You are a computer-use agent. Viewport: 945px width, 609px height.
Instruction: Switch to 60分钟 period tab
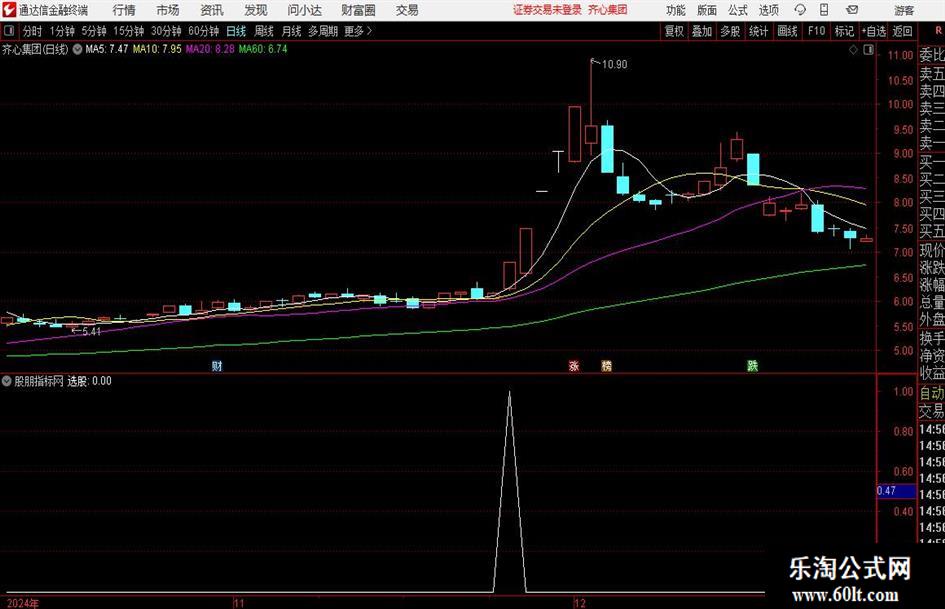click(x=204, y=31)
